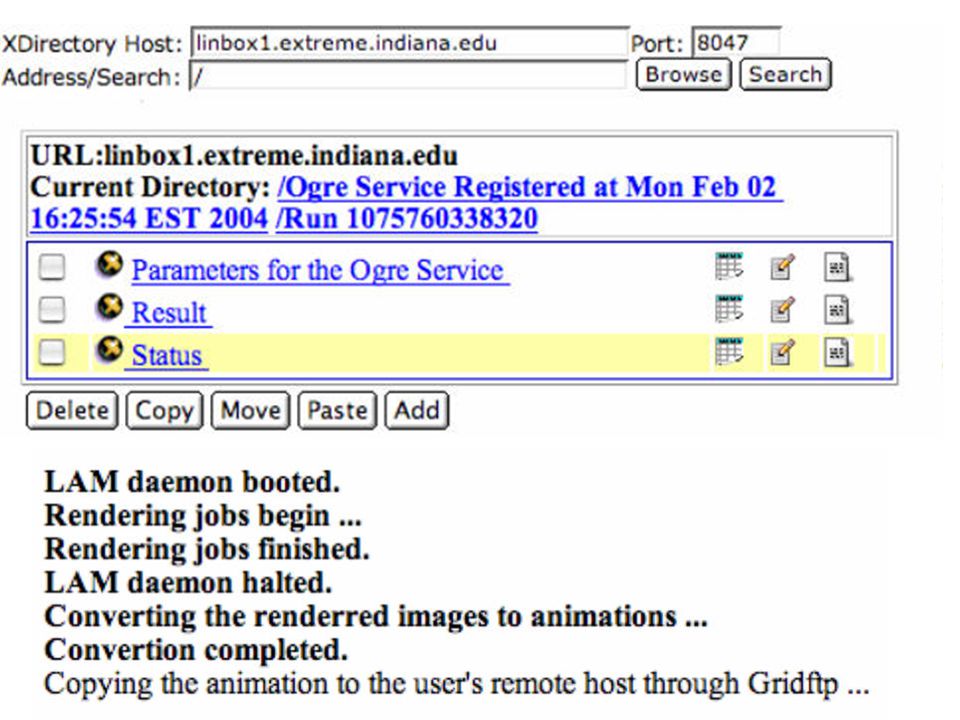This screenshot has height=720, width=960.
Task: Click the text 'LAM daemon halted.'
Action: pos(188,582)
